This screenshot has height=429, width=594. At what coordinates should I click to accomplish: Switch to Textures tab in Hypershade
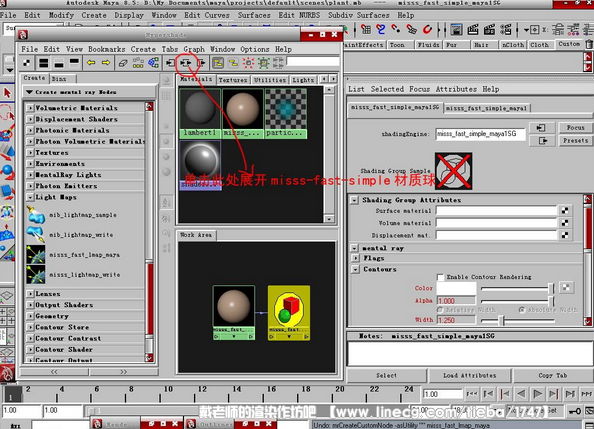pyautogui.click(x=233, y=80)
